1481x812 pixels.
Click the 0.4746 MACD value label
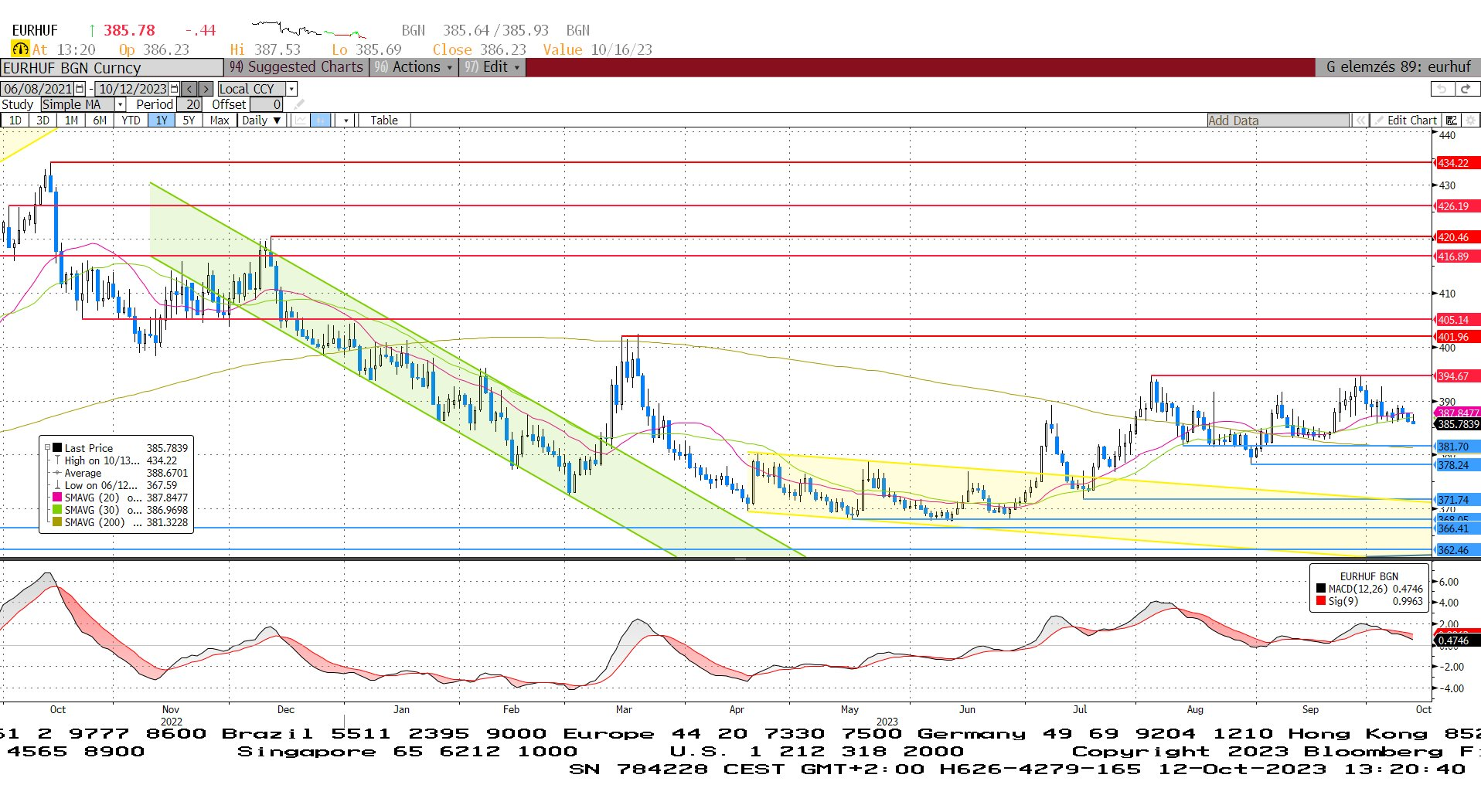pos(1457,640)
